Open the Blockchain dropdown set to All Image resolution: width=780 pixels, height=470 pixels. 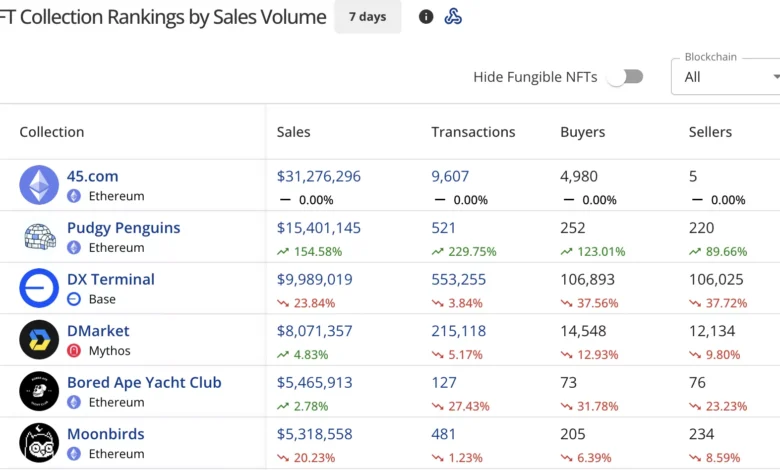[726, 76]
